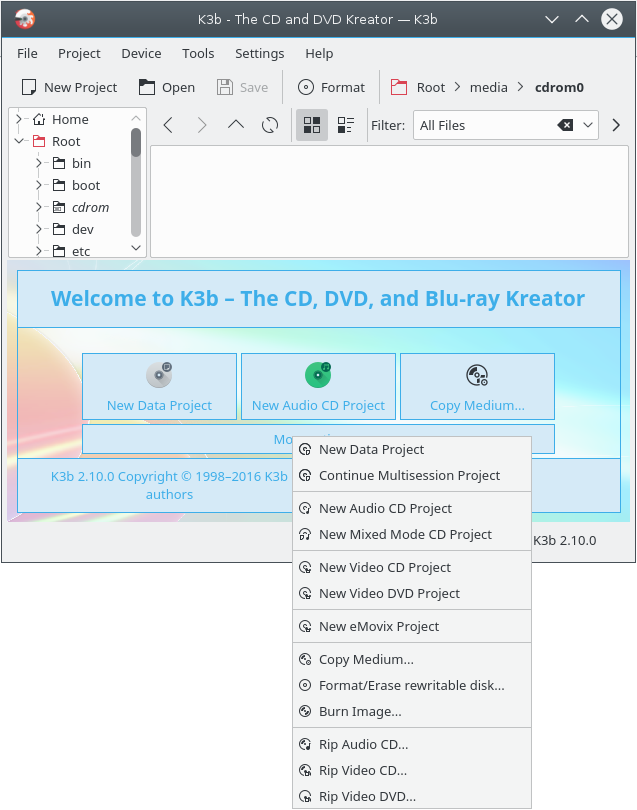637x810 pixels.
Task: Open a project with the Open icon
Action: pos(147,87)
